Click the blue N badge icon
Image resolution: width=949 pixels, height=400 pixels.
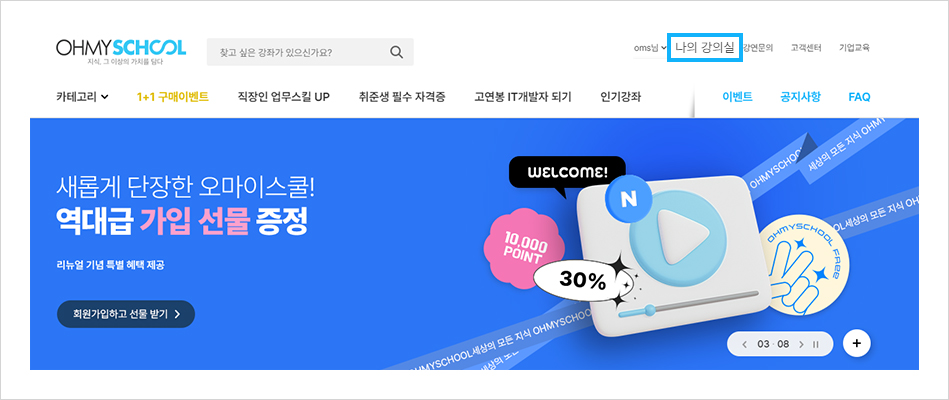(628, 198)
